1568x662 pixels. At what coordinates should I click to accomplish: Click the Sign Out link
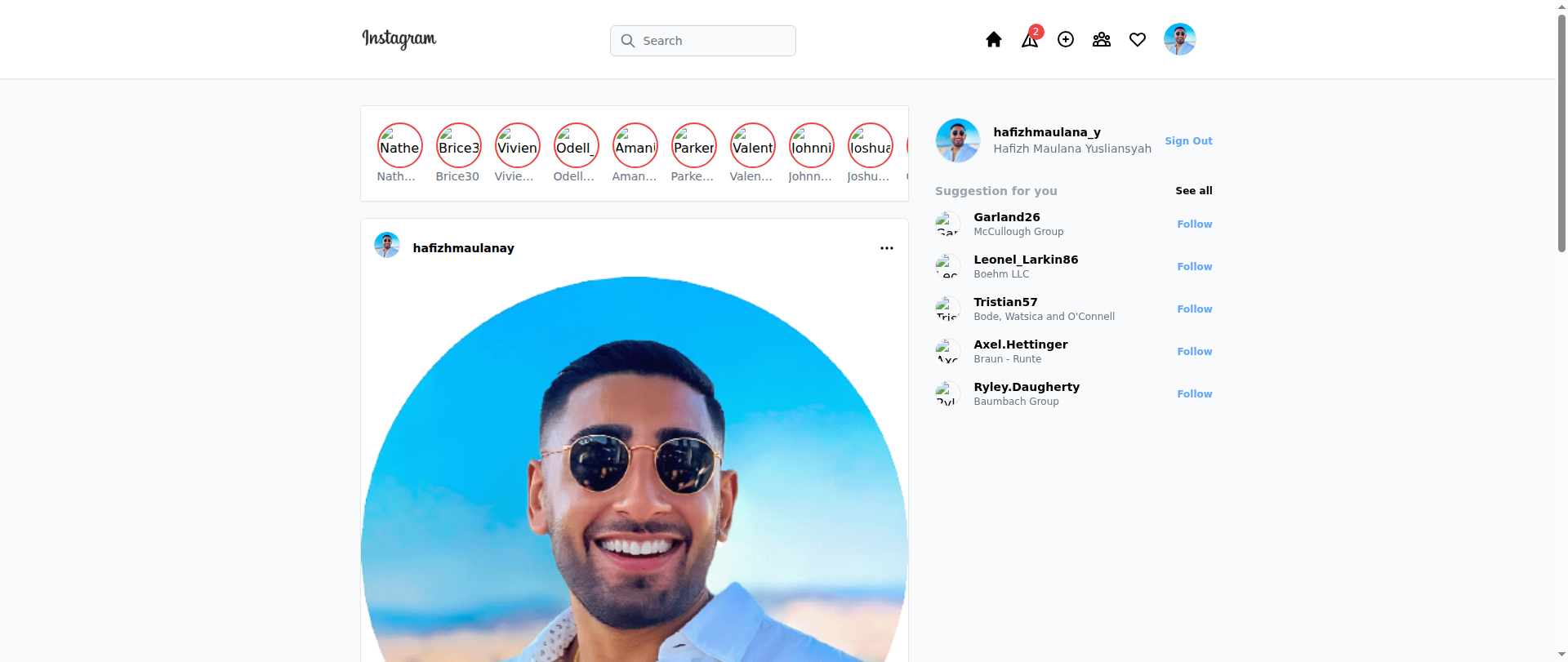1188,141
